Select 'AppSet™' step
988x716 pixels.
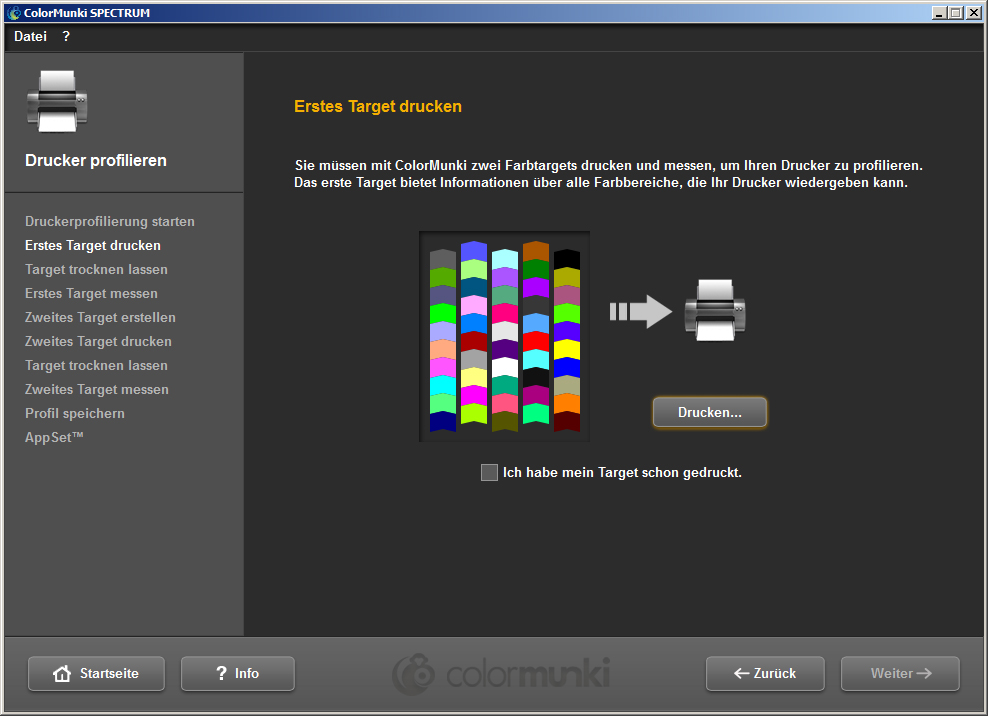click(x=54, y=437)
